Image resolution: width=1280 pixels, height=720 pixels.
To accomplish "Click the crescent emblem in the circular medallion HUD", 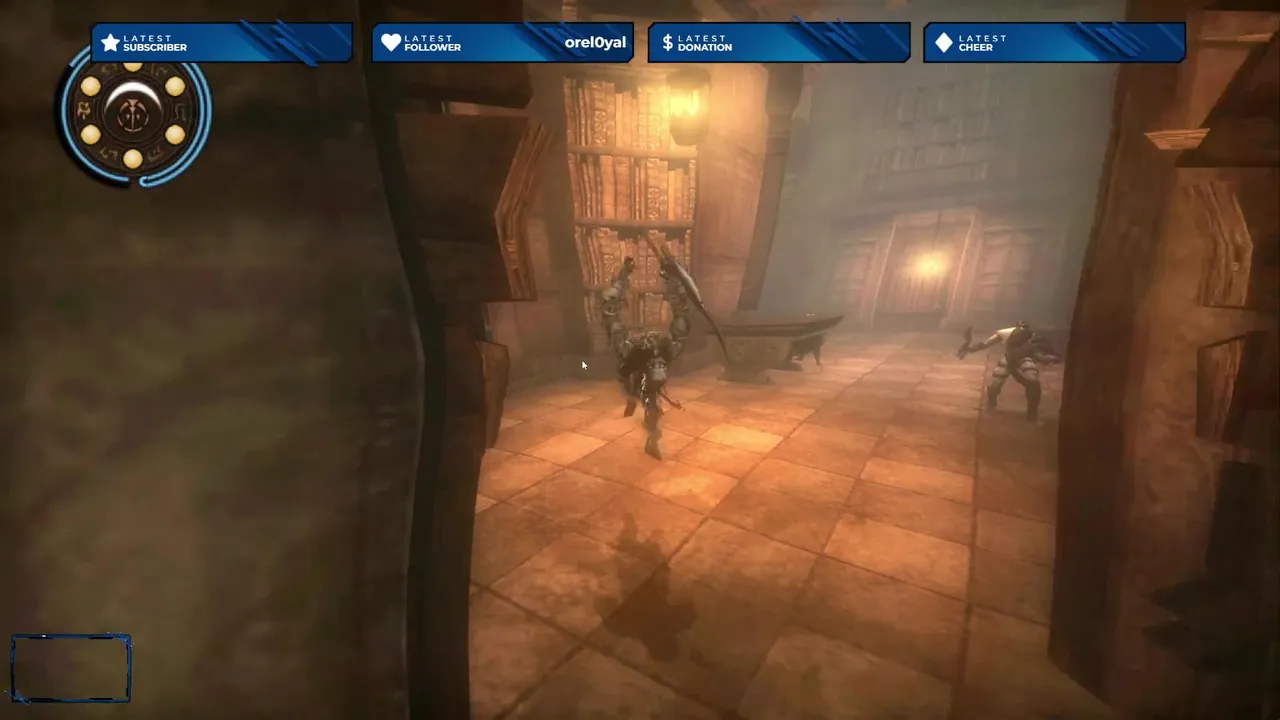I will coord(132,108).
